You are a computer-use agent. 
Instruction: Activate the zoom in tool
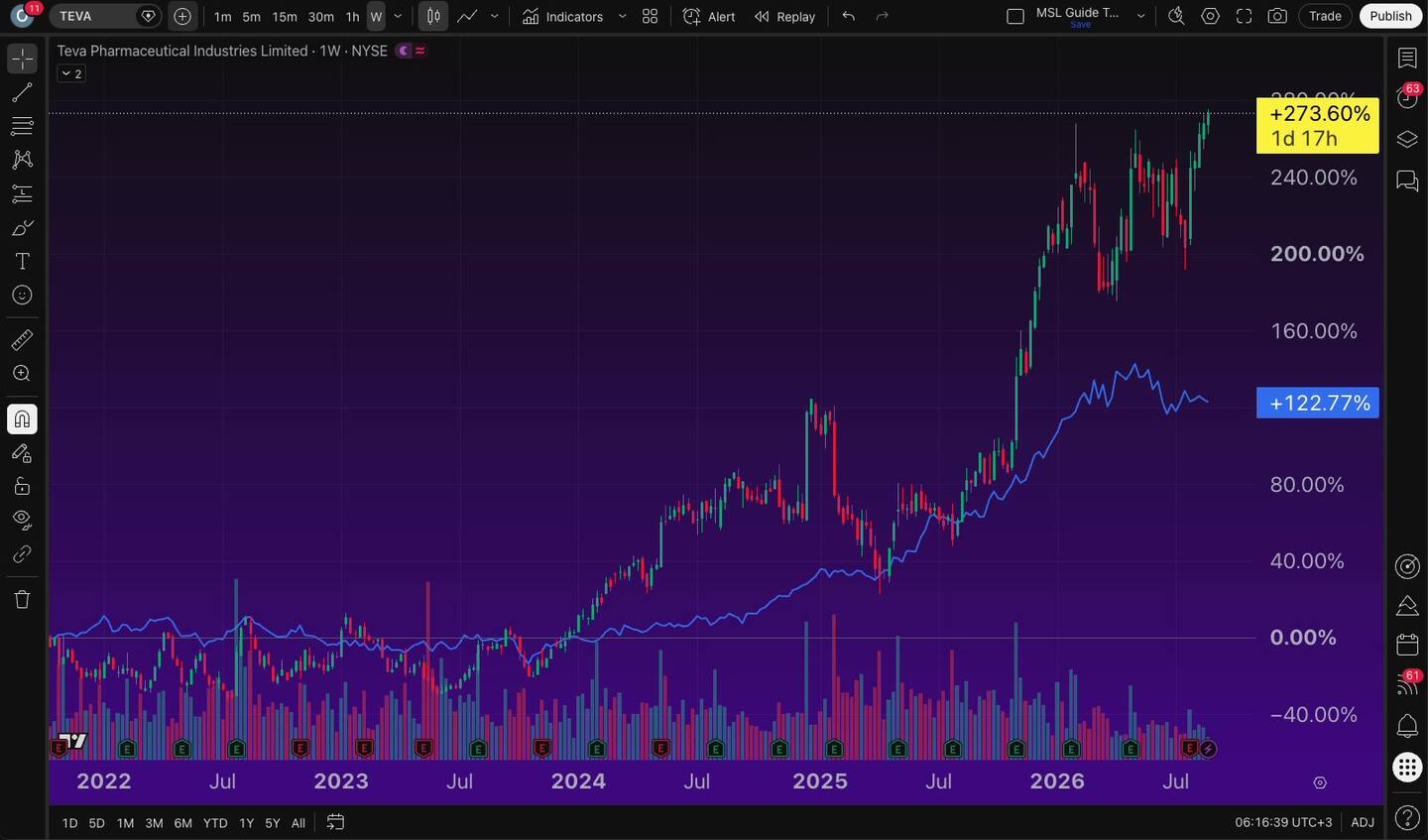pos(22,374)
